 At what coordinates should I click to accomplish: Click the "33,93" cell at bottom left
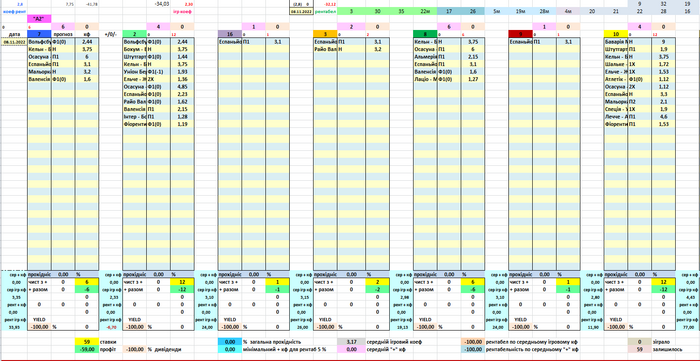pos(14,327)
